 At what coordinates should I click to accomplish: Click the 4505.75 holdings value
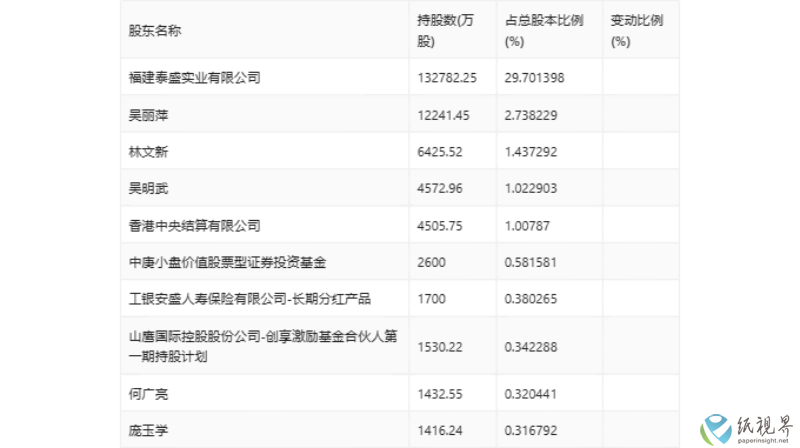439,226
